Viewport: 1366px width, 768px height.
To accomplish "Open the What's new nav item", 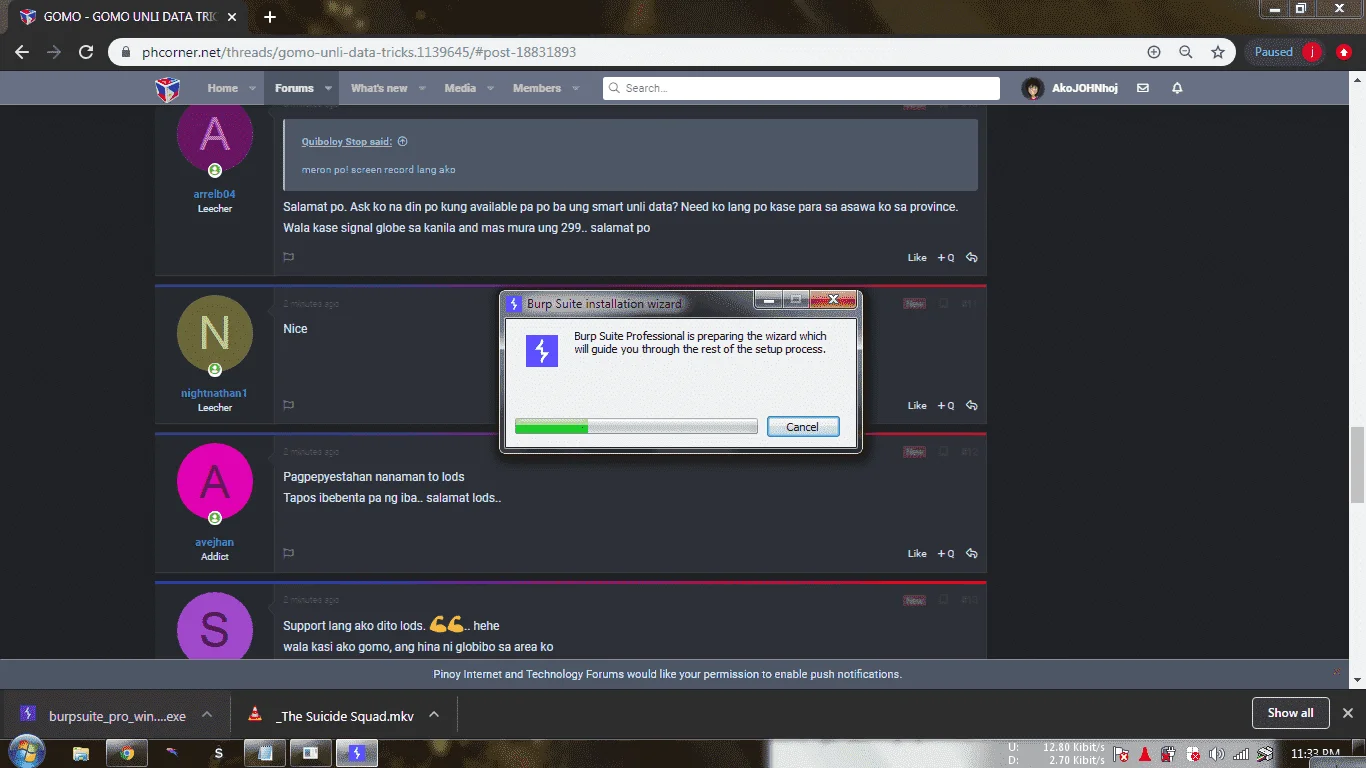I will coord(379,88).
